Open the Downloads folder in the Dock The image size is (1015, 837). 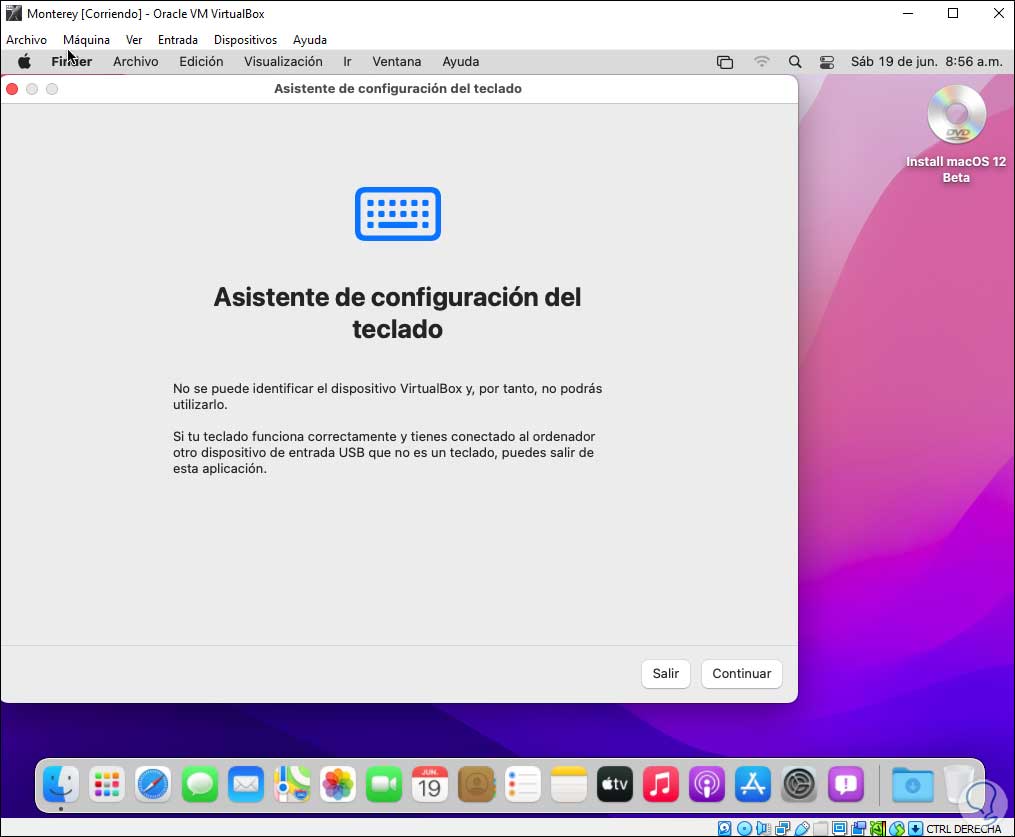click(x=912, y=784)
